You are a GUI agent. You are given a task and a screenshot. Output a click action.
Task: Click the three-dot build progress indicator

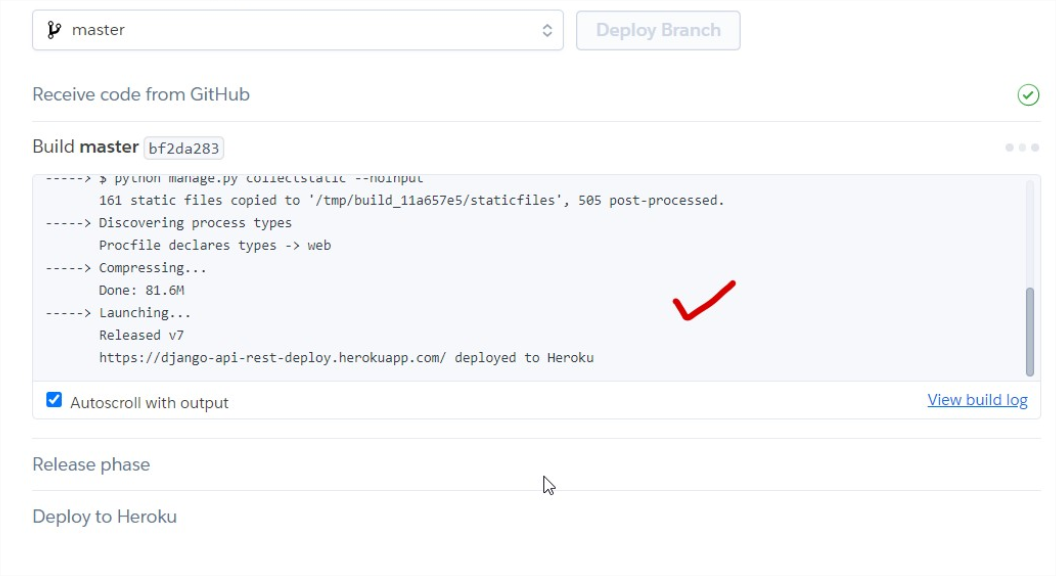(1022, 147)
